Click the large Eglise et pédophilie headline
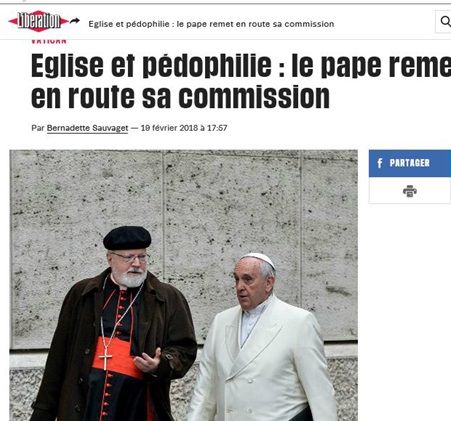The width and height of the screenshot is (451, 421). (241, 81)
